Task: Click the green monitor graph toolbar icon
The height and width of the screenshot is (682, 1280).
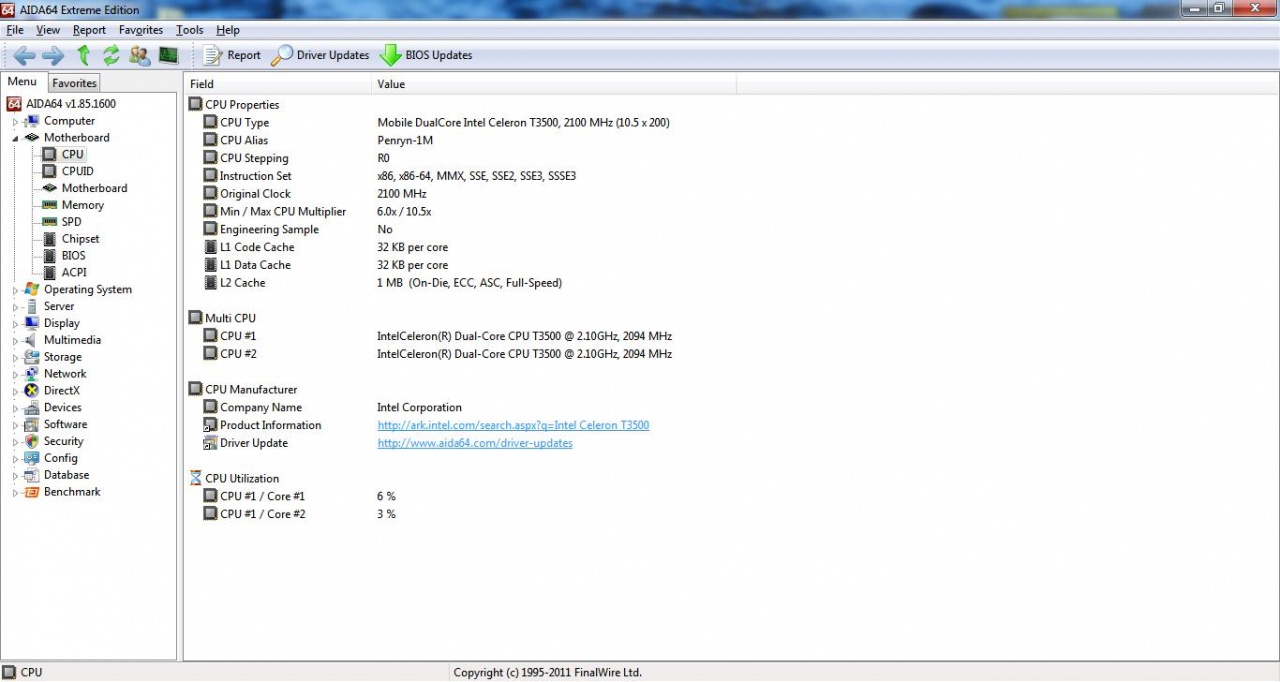Action: tap(168, 55)
